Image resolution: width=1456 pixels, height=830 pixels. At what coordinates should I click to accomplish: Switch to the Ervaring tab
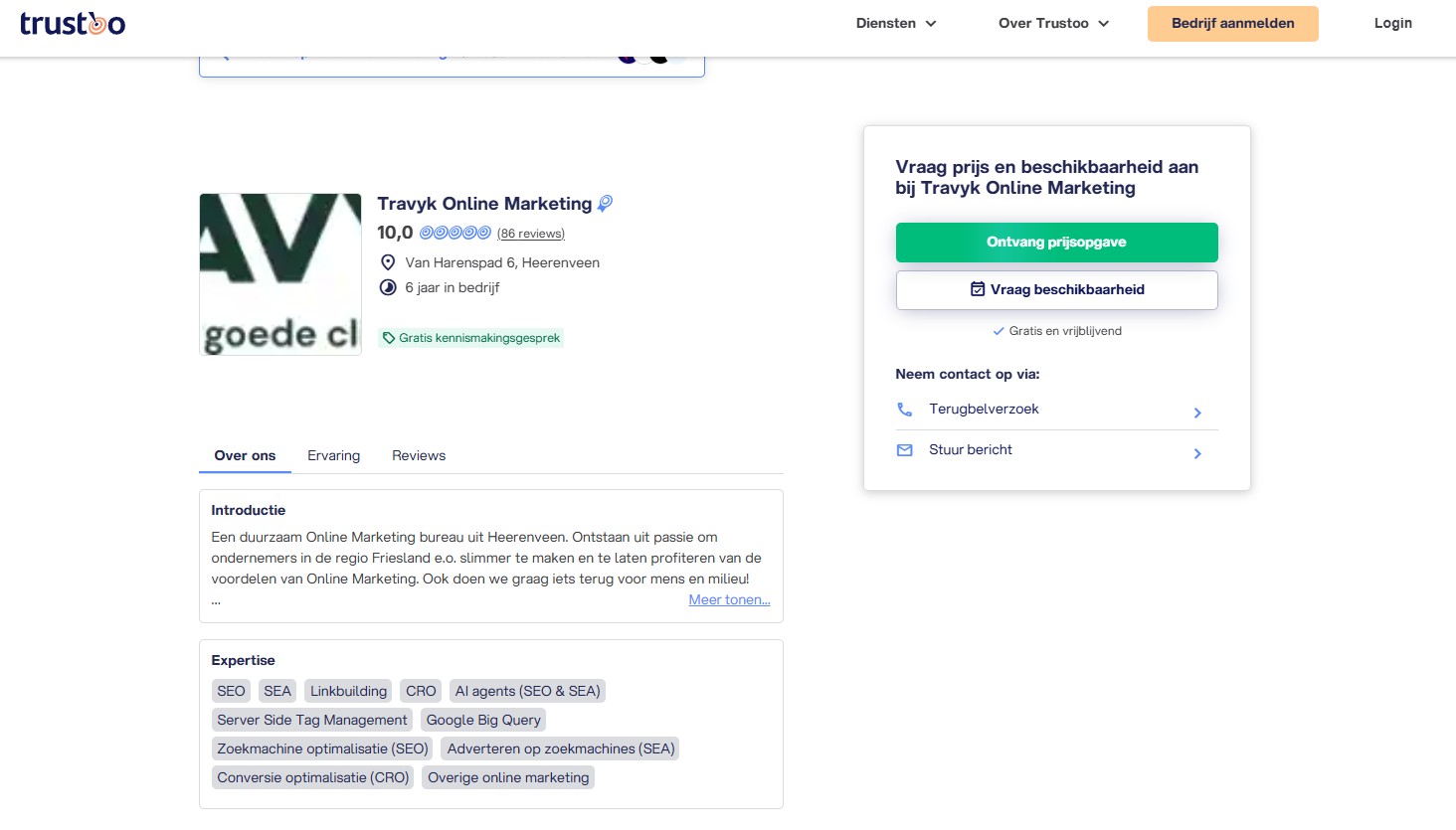click(333, 455)
